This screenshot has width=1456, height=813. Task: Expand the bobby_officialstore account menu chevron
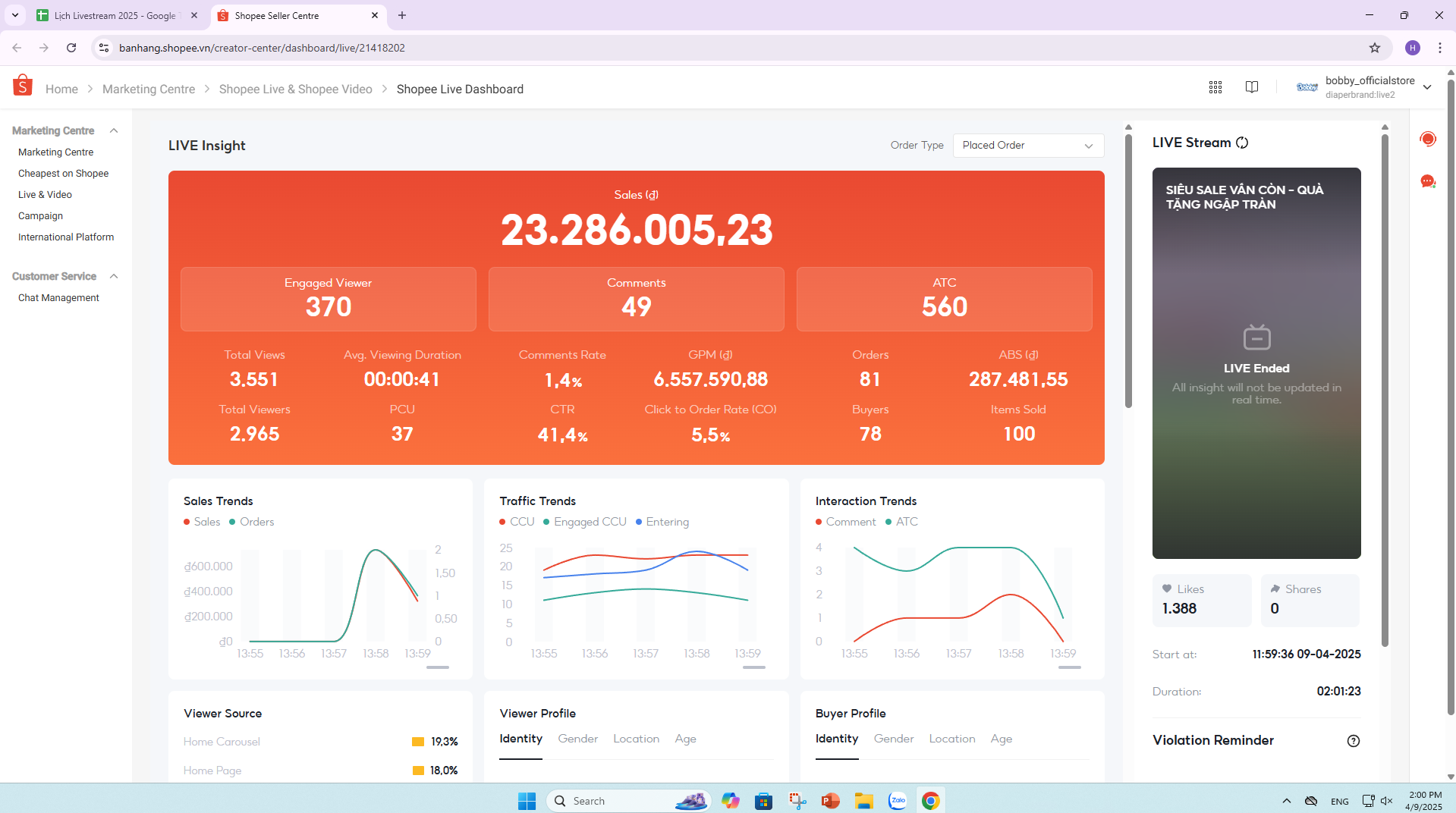click(x=1427, y=87)
